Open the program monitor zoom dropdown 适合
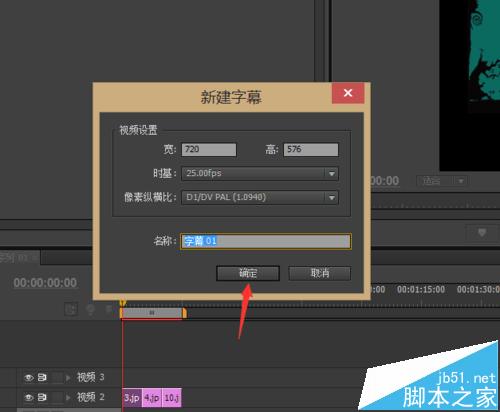This screenshot has width=500, height=412. (442, 181)
